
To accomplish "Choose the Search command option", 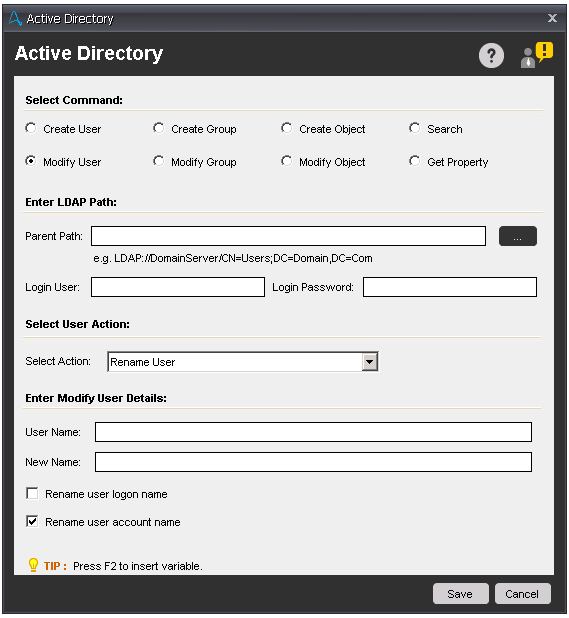I will click(x=415, y=128).
